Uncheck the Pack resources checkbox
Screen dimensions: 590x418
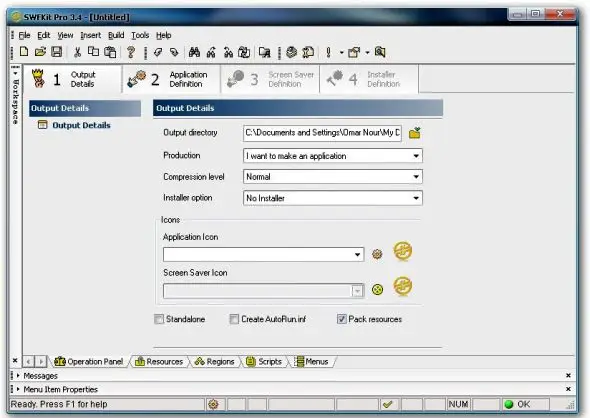tap(342, 319)
